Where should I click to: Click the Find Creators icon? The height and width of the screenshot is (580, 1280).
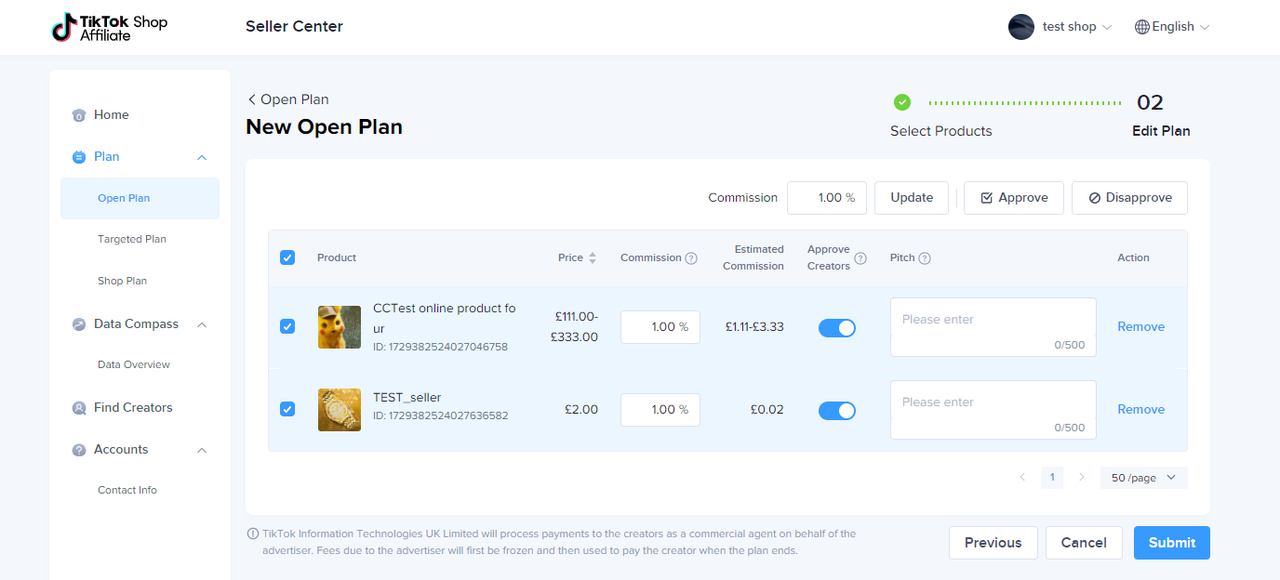[x=79, y=408]
